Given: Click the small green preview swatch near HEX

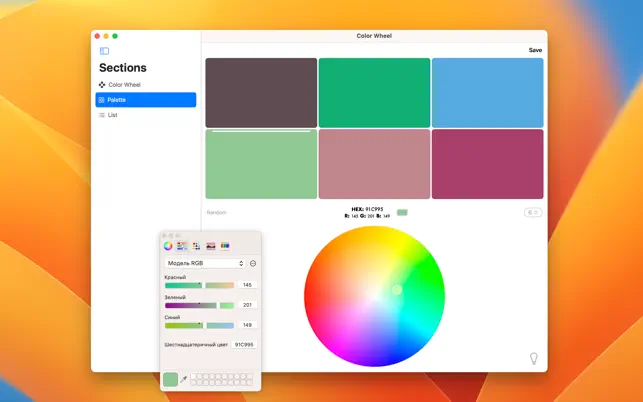Looking at the screenshot, I should point(402,212).
